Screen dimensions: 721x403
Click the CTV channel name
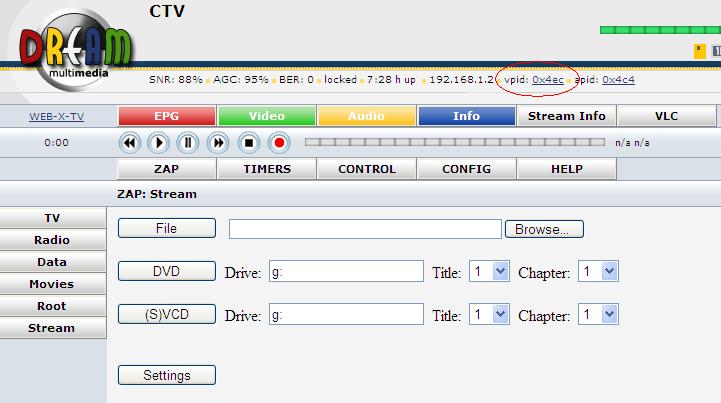point(167,11)
